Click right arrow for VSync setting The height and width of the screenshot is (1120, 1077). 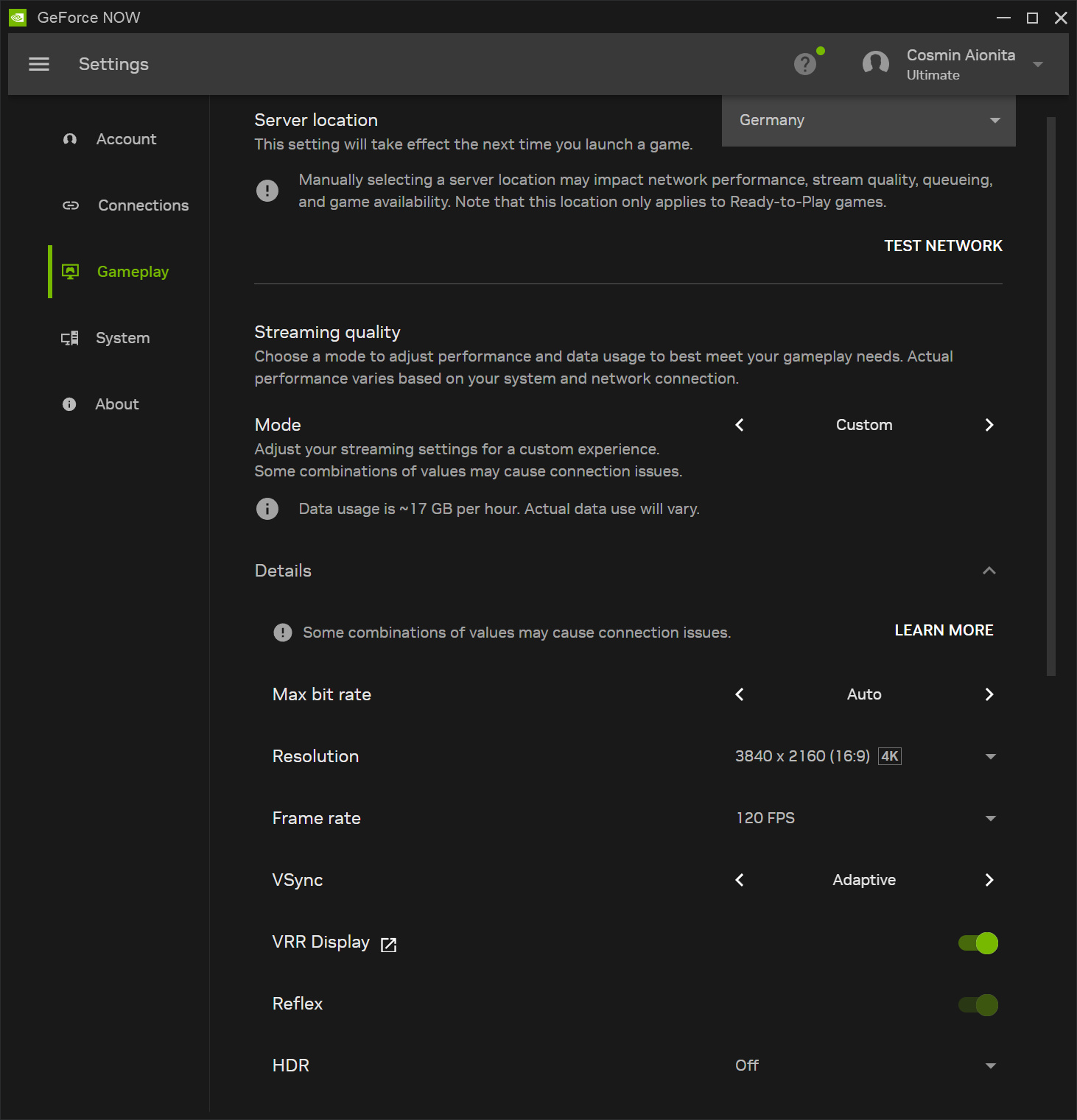pyautogui.click(x=989, y=880)
